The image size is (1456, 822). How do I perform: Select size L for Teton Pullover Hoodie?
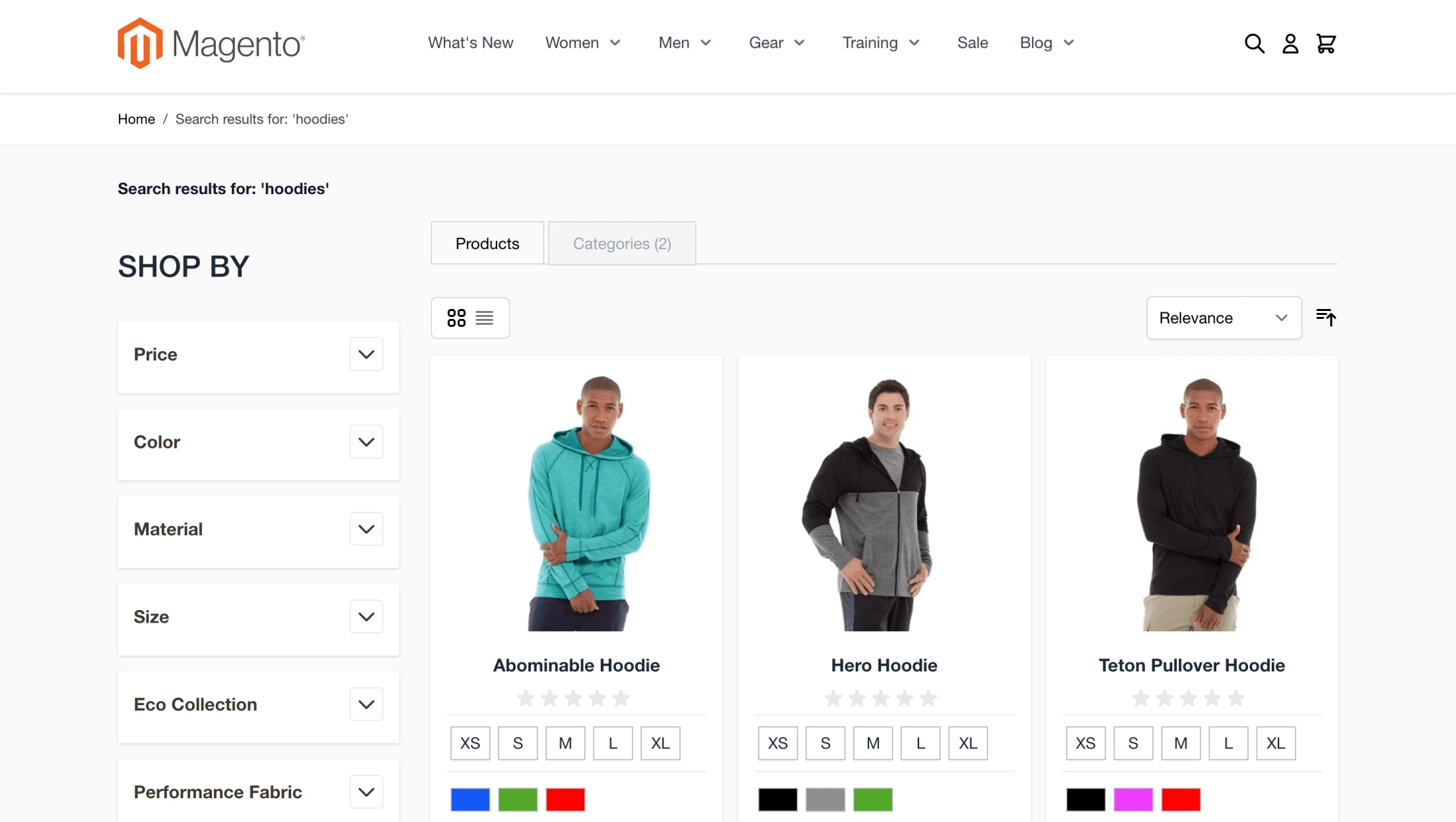tap(1228, 743)
